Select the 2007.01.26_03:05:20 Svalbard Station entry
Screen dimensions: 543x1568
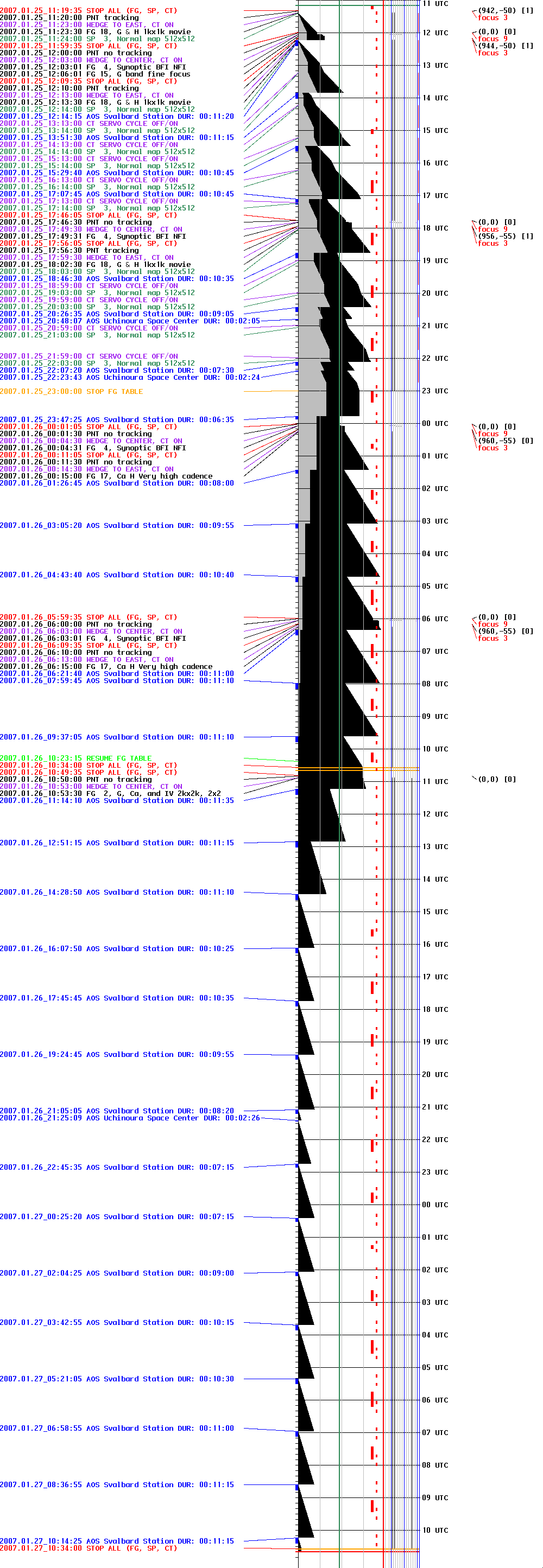116,525
